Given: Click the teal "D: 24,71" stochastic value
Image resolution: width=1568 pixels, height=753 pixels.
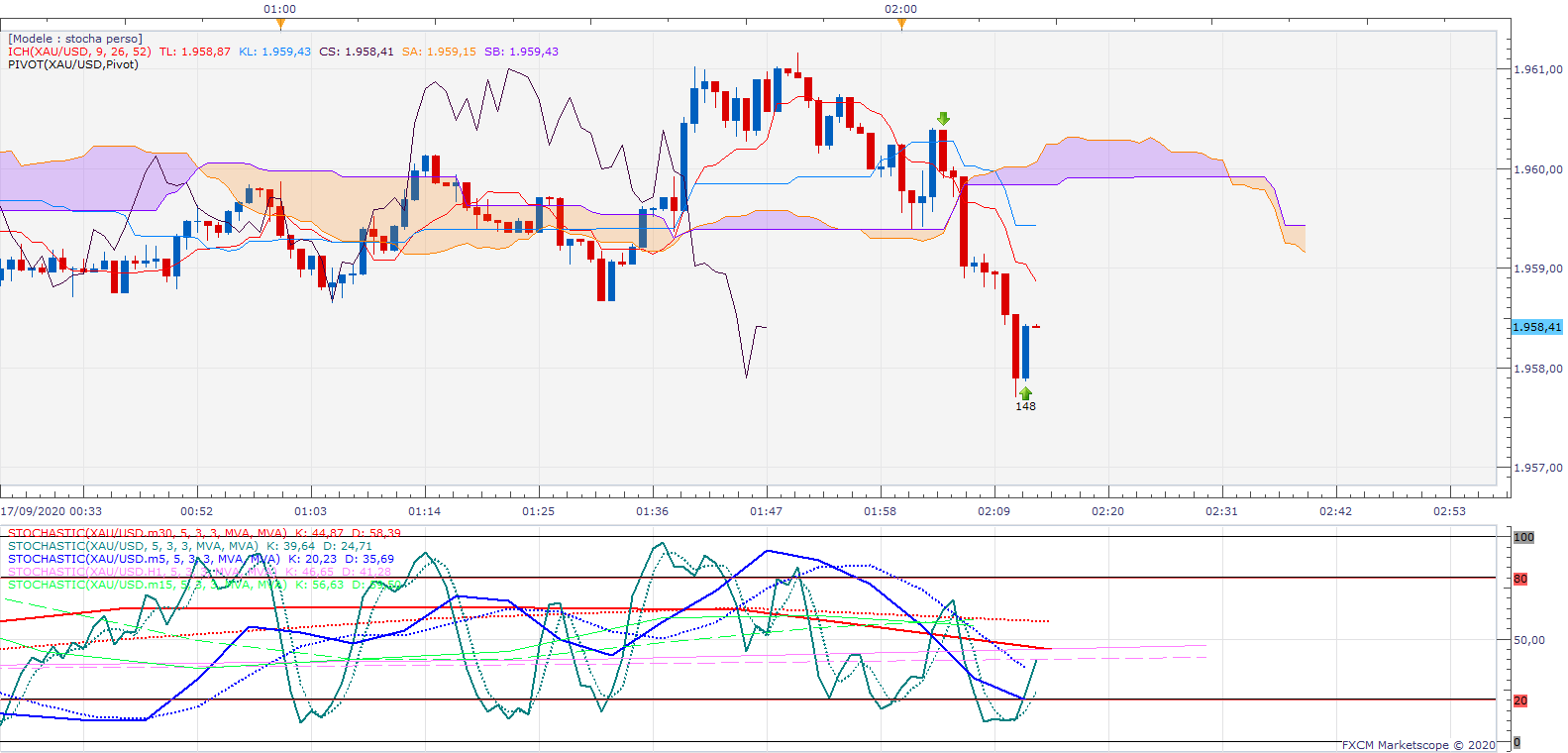Looking at the screenshot, I should coord(349,546).
